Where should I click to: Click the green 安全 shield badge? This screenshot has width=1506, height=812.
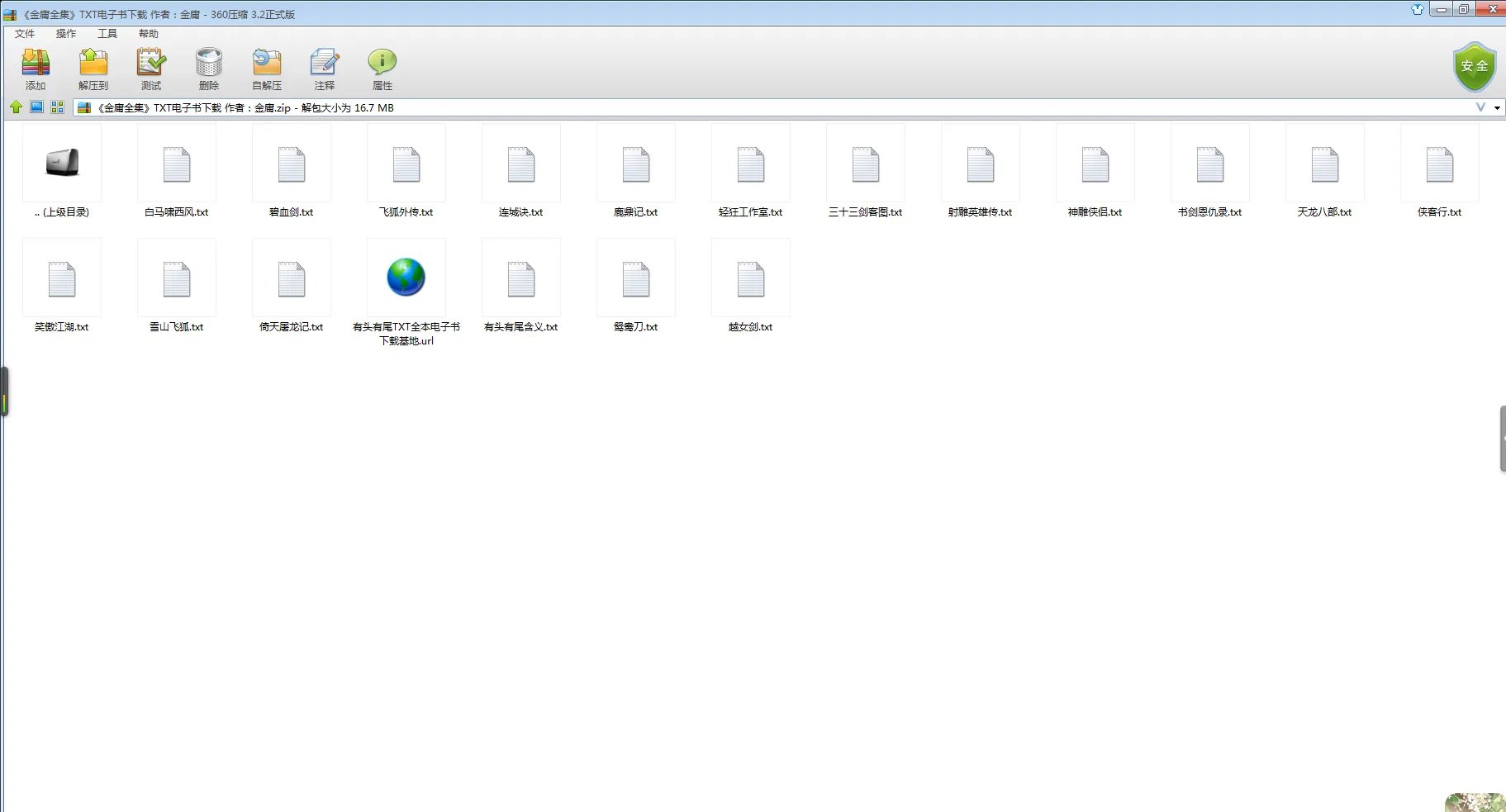(1475, 67)
